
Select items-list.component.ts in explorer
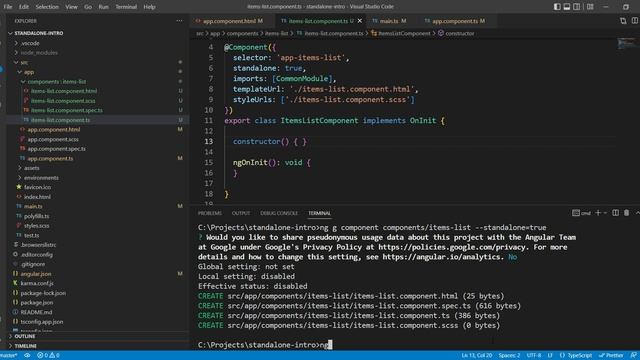click(x=60, y=120)
